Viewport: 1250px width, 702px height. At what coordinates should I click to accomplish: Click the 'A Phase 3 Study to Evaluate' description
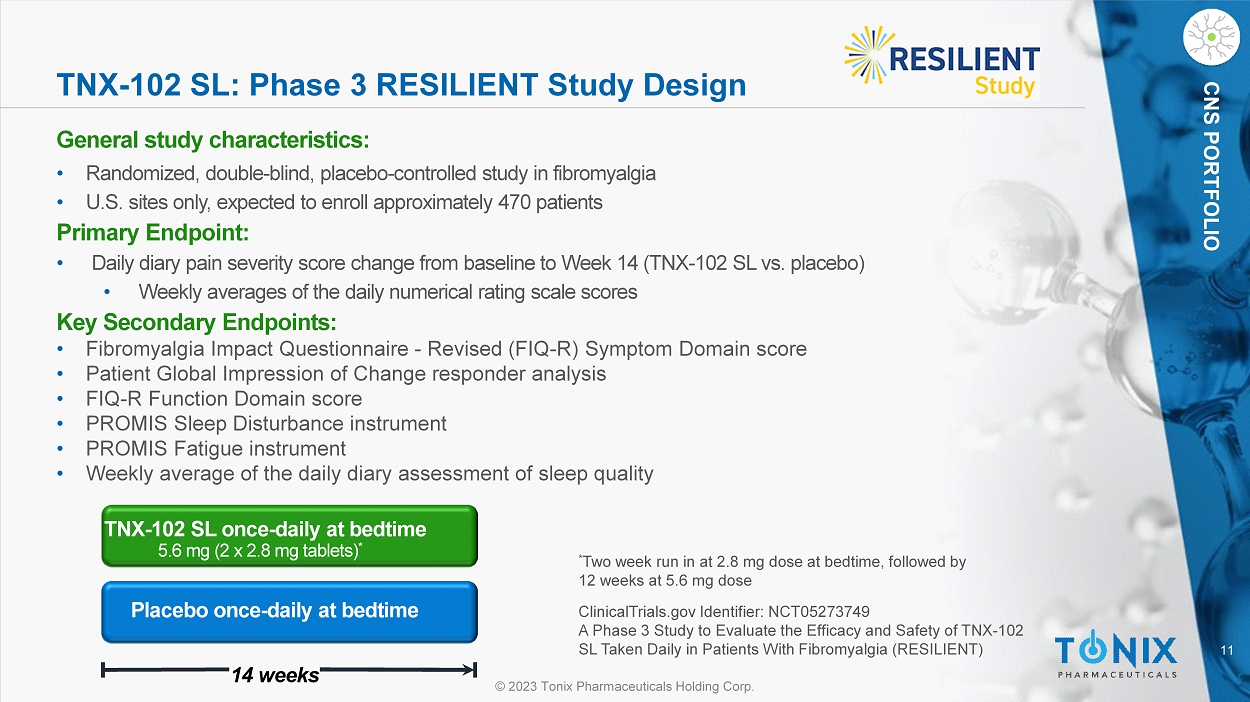800,640
